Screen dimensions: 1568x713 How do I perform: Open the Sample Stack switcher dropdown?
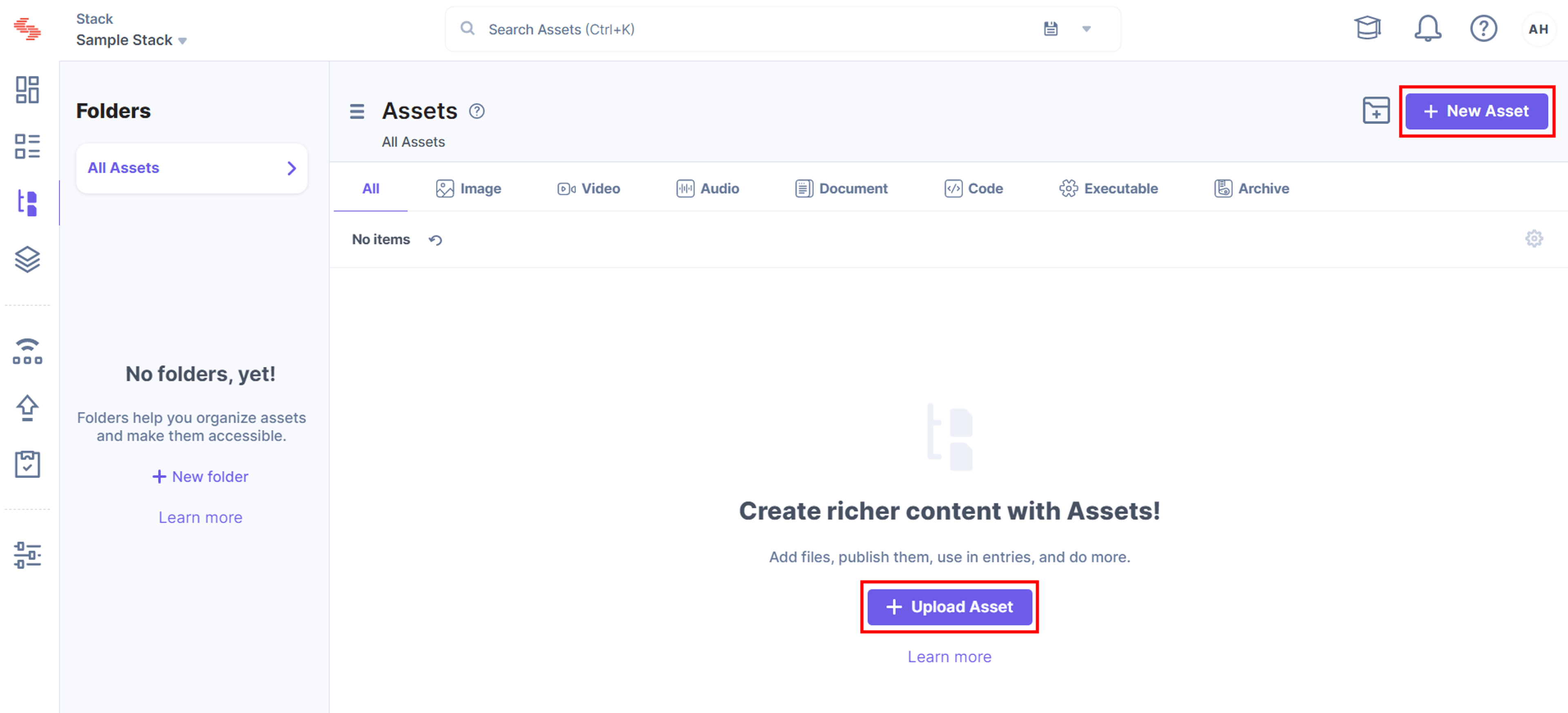click(131, 40)
